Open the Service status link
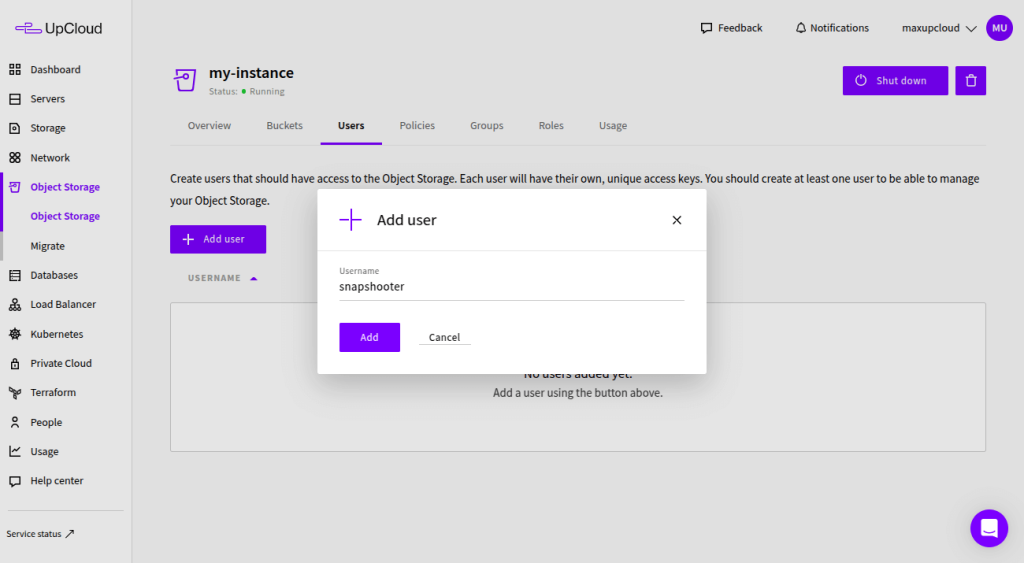The height and width of the screenshot is (563, 1024). click(x=40, y=534)
